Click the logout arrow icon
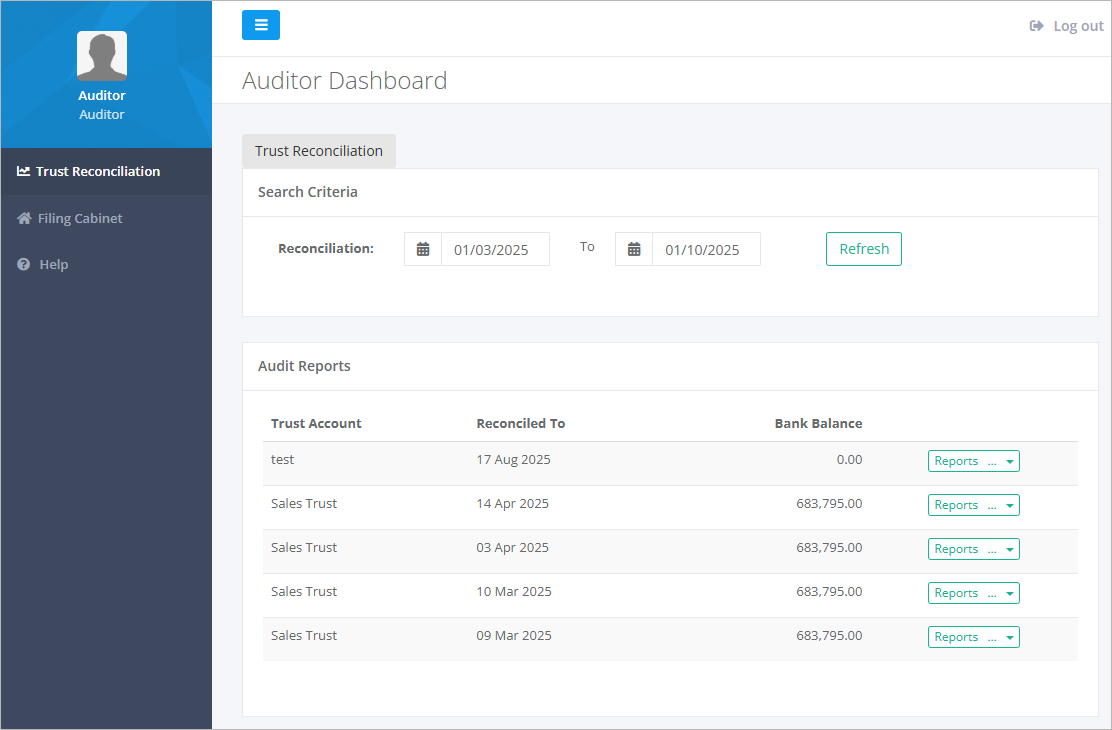 1035,25
